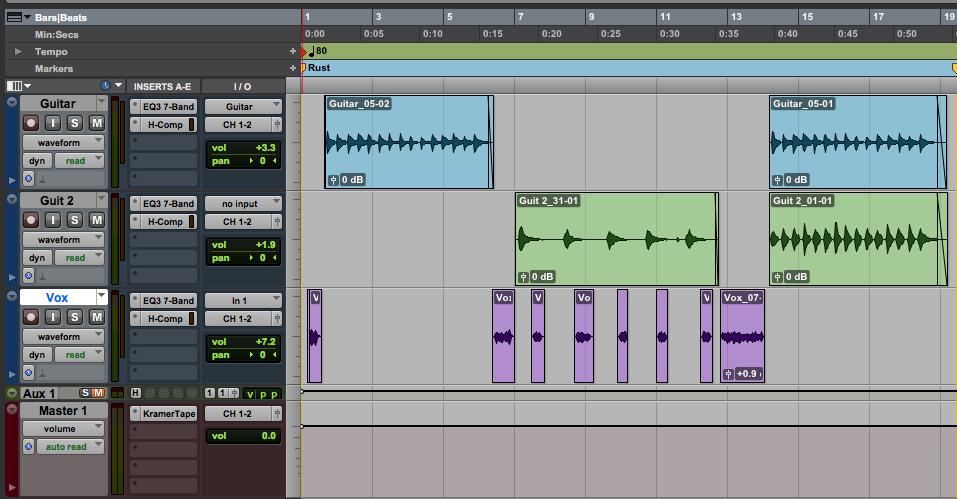Open Guitar track view selector set to waveform
The height and width of the screenshot is (499, 957).
[63, 143]
